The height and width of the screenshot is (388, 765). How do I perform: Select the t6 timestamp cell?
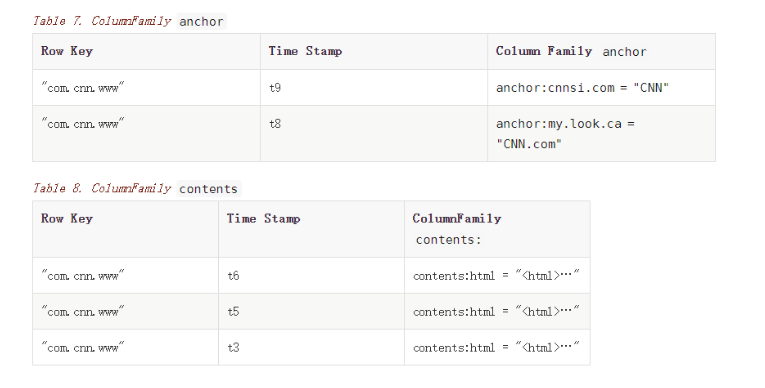pos(311,275)
